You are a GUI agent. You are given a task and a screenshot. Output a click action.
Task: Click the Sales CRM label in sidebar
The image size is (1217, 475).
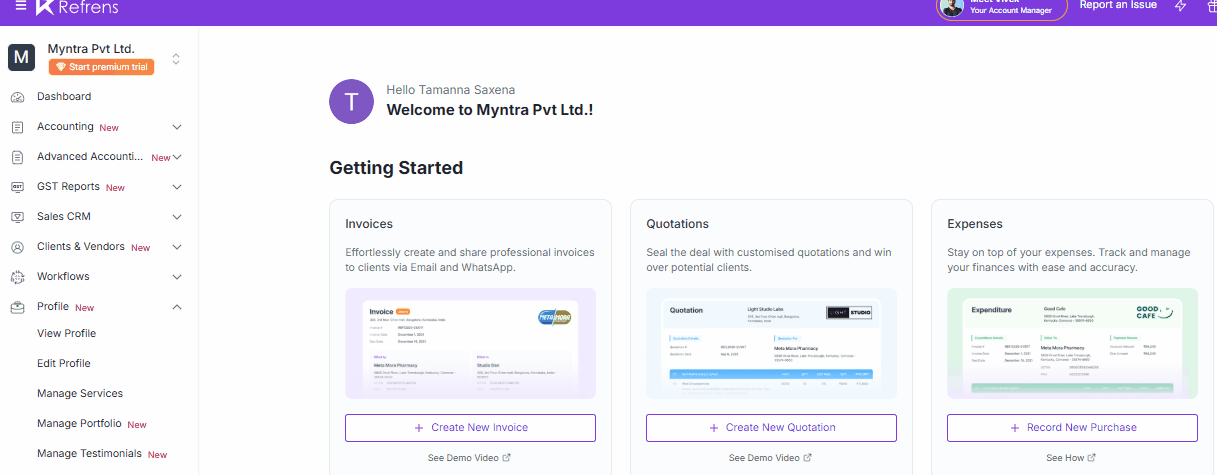coord(64,217)
